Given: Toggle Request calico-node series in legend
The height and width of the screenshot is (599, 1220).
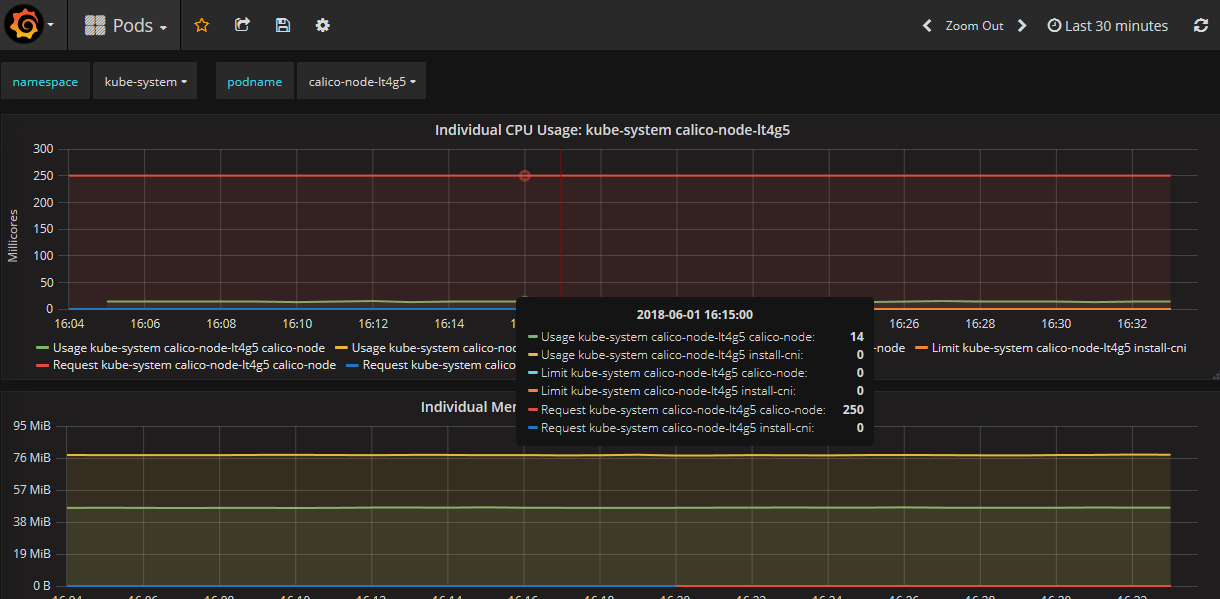Looking at the screenshot, I should [x=194, y=365].
